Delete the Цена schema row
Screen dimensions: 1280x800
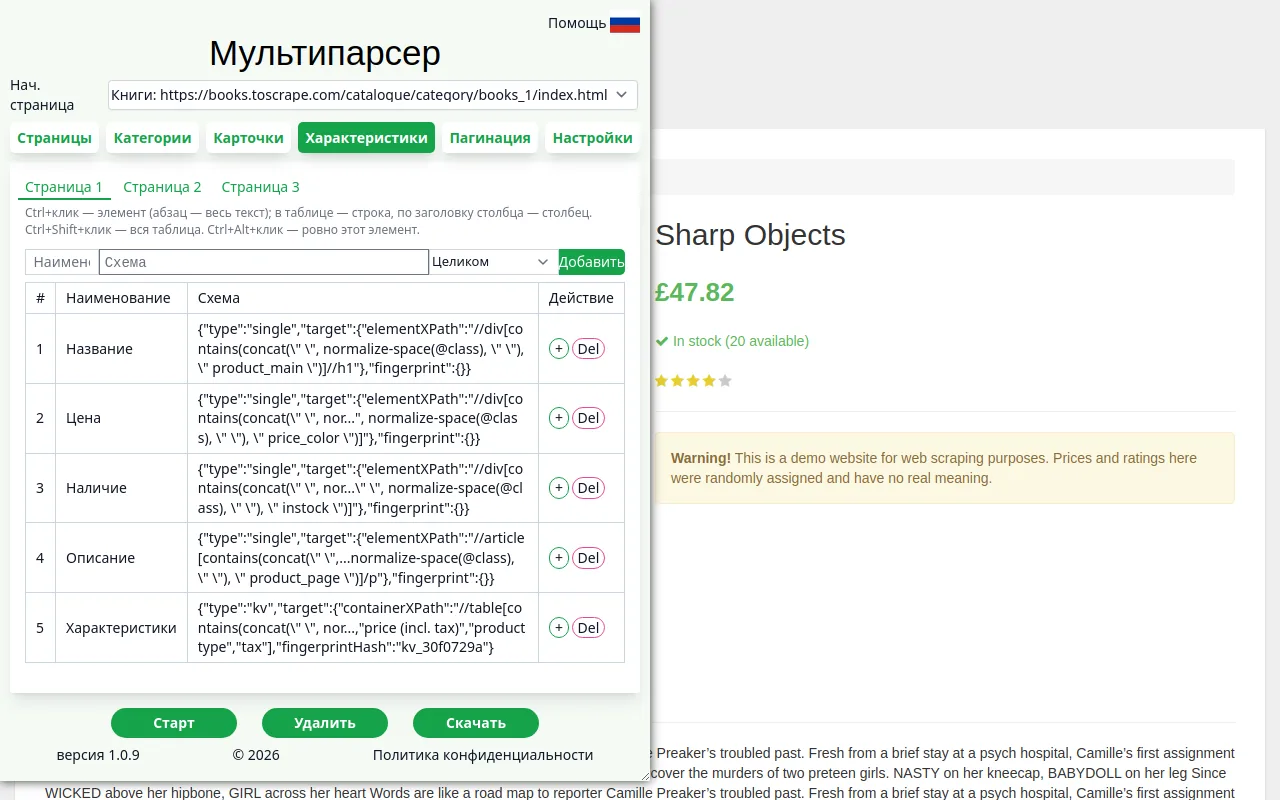pos(588,418)
